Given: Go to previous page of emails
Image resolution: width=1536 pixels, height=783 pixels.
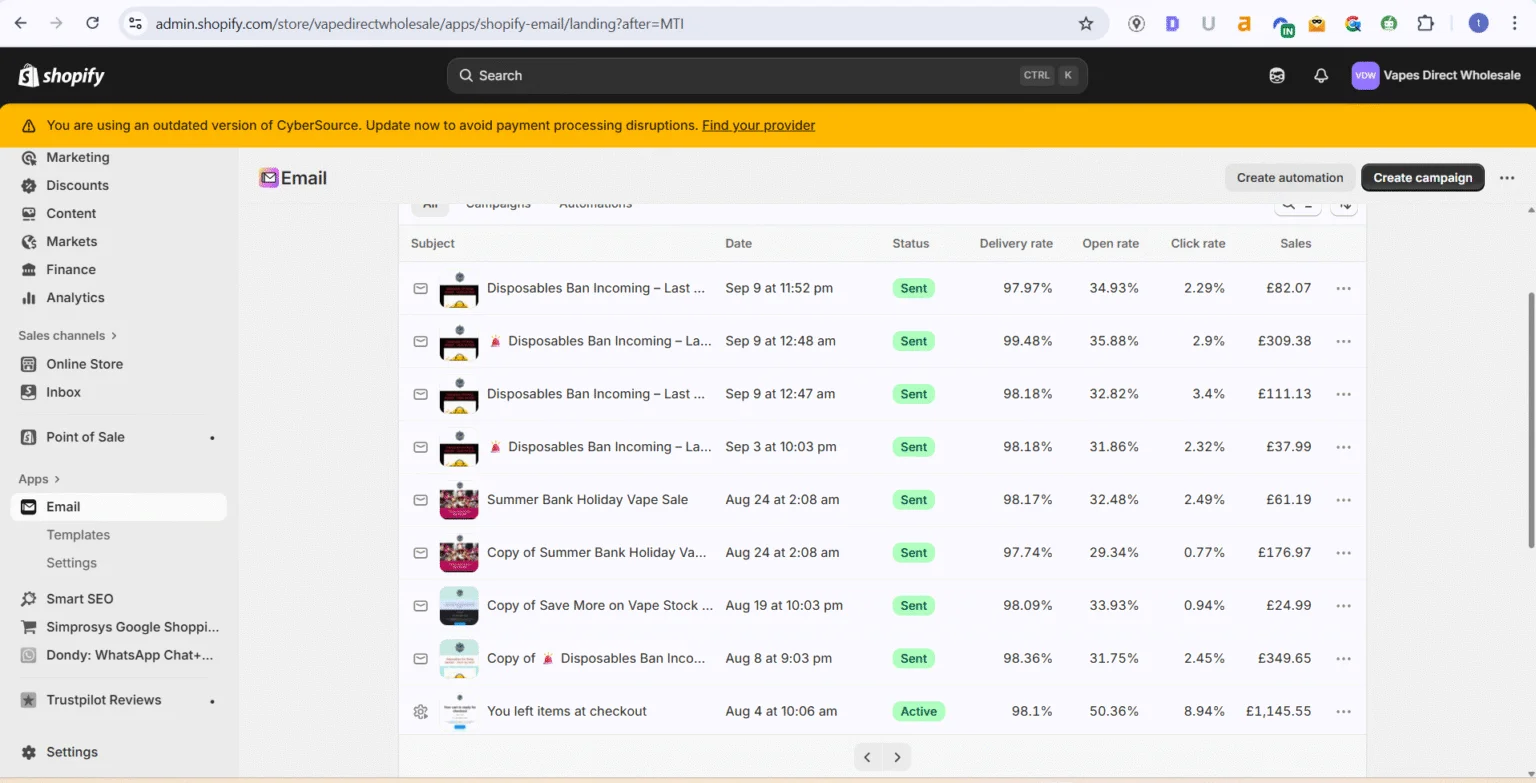Looking at the screenshot, I should (x=868, y=757).
